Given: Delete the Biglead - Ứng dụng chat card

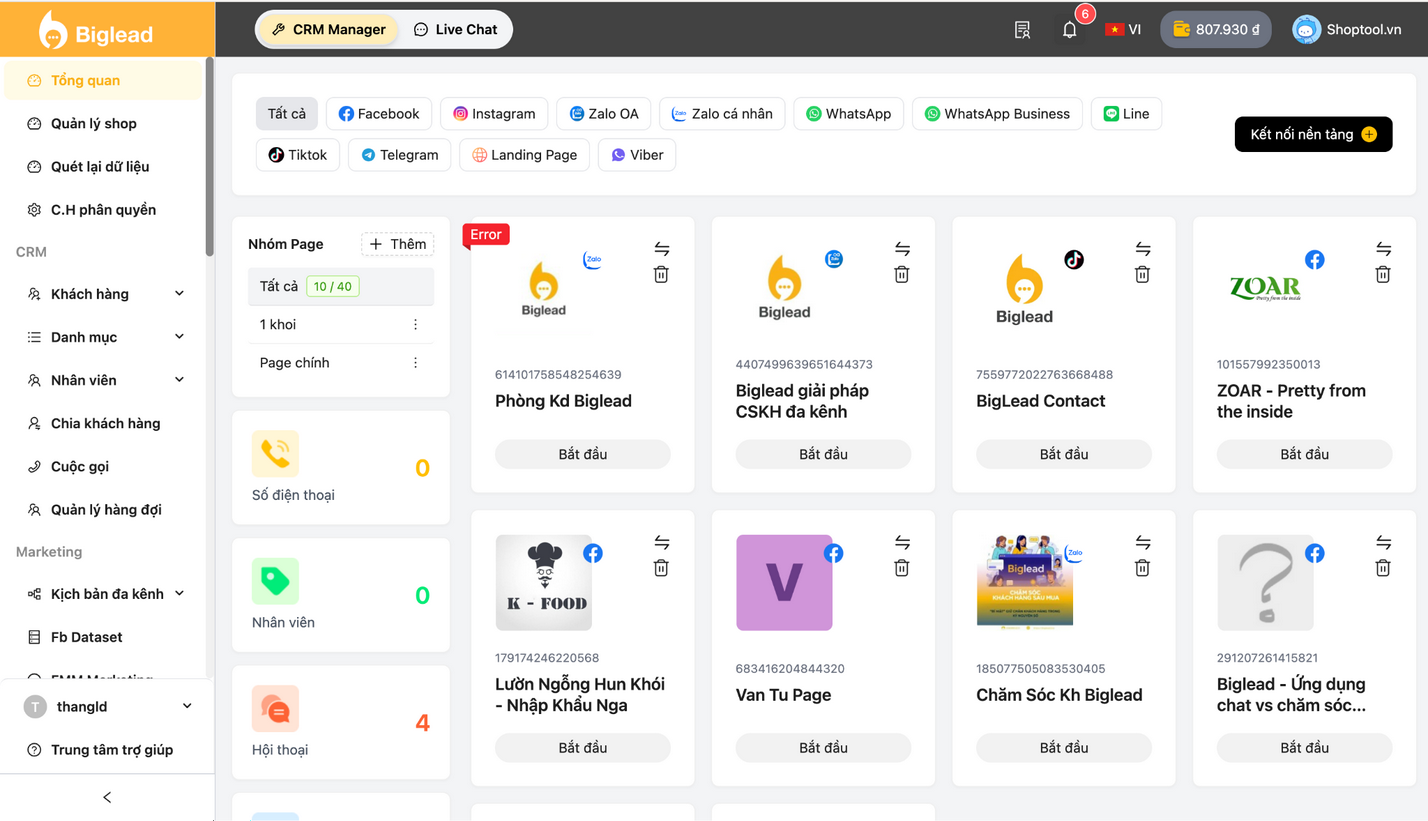Looking at the screenshot, I should (1383, 568).
